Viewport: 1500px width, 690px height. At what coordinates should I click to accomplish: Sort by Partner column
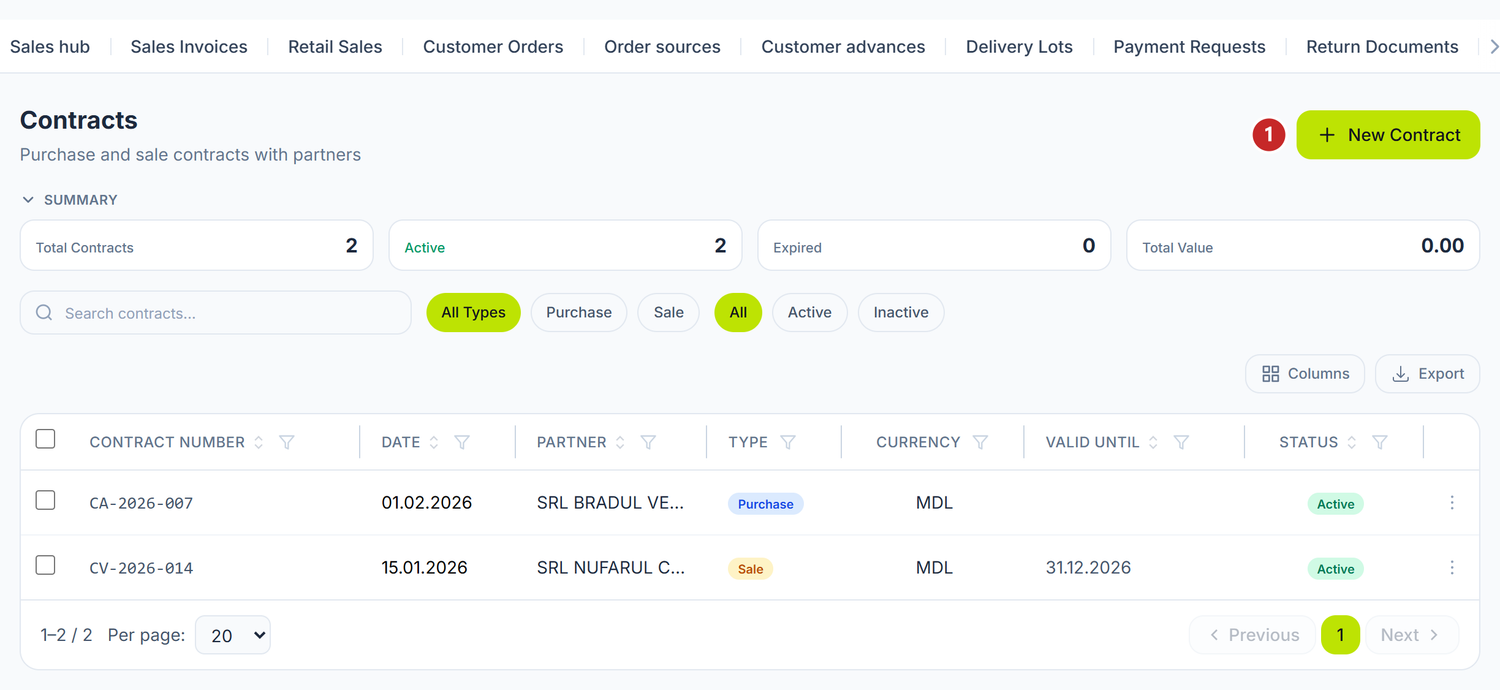tap(620, 442)
